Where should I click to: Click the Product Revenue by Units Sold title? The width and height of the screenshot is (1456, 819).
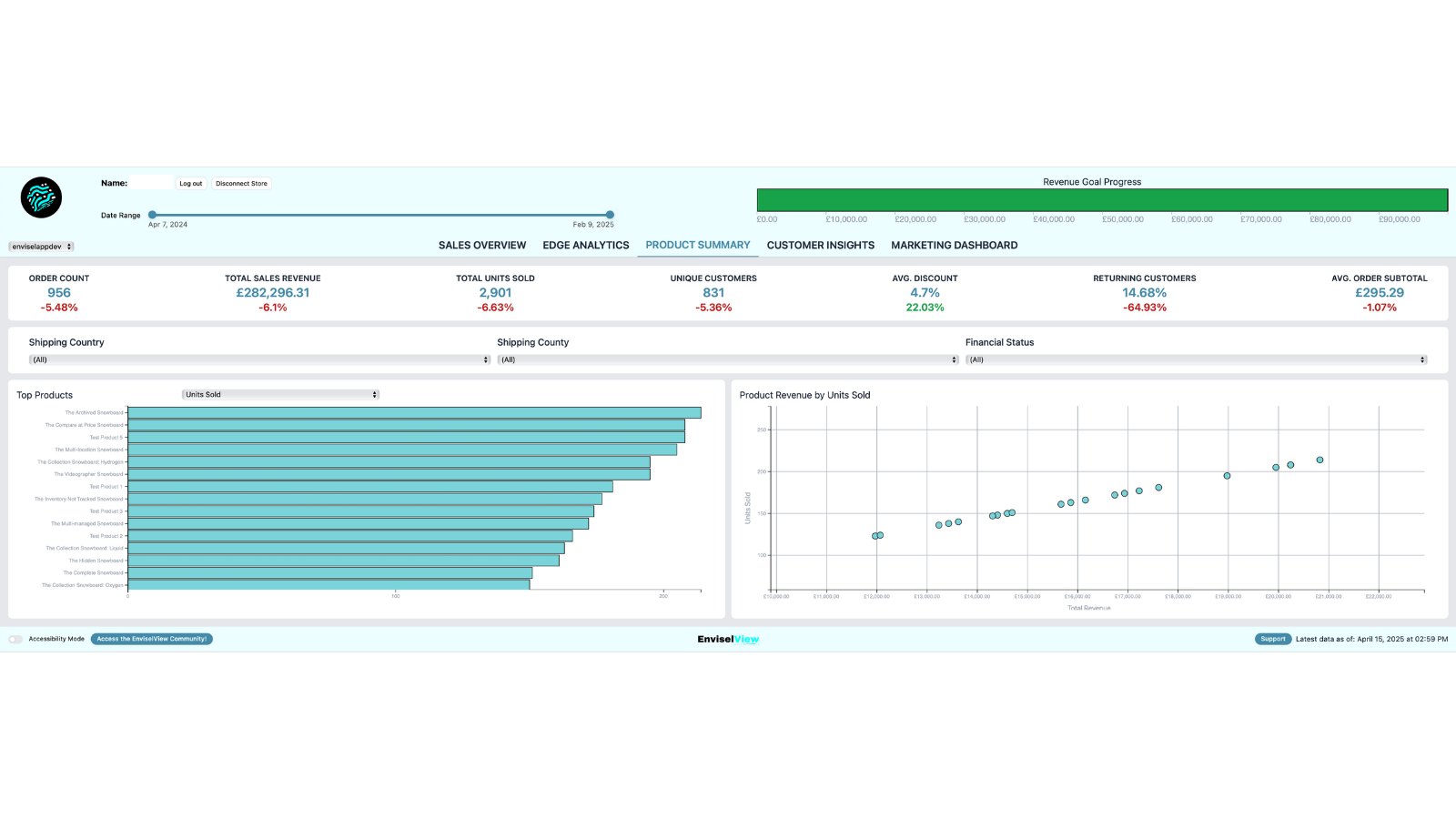(x=804, y=395)
